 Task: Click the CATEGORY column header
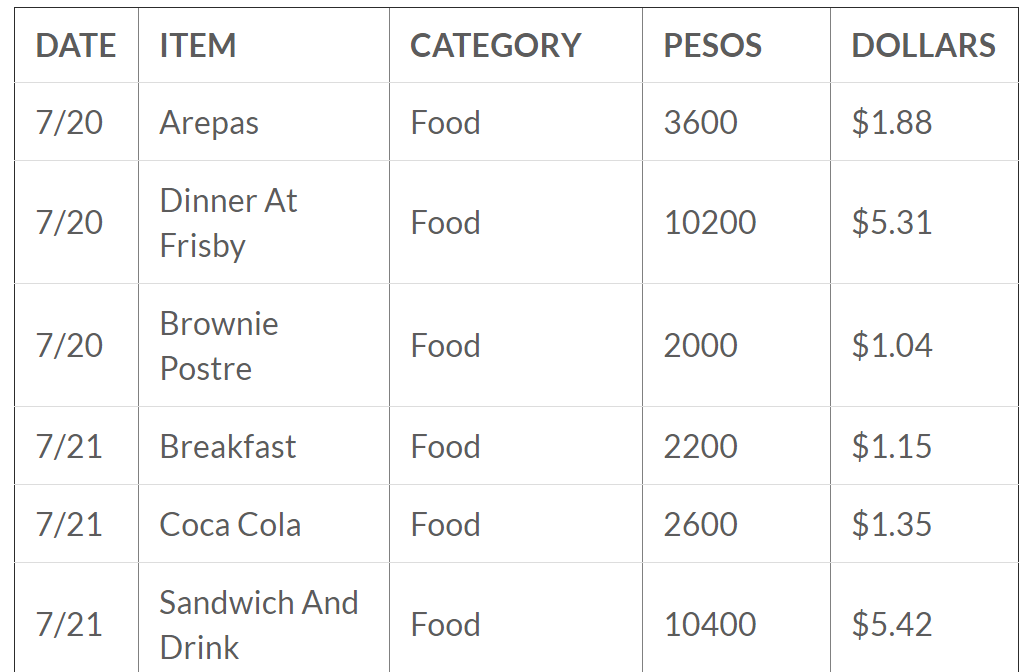click(x=495, y=46)
